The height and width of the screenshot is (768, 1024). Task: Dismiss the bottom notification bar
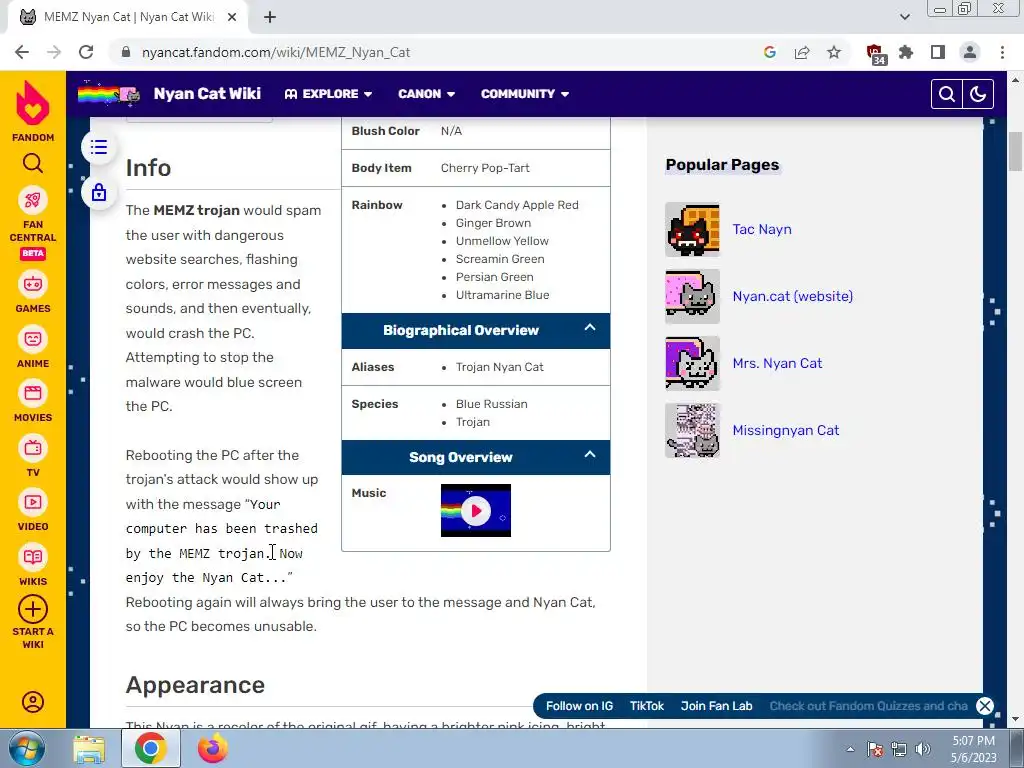coord(985,706)
